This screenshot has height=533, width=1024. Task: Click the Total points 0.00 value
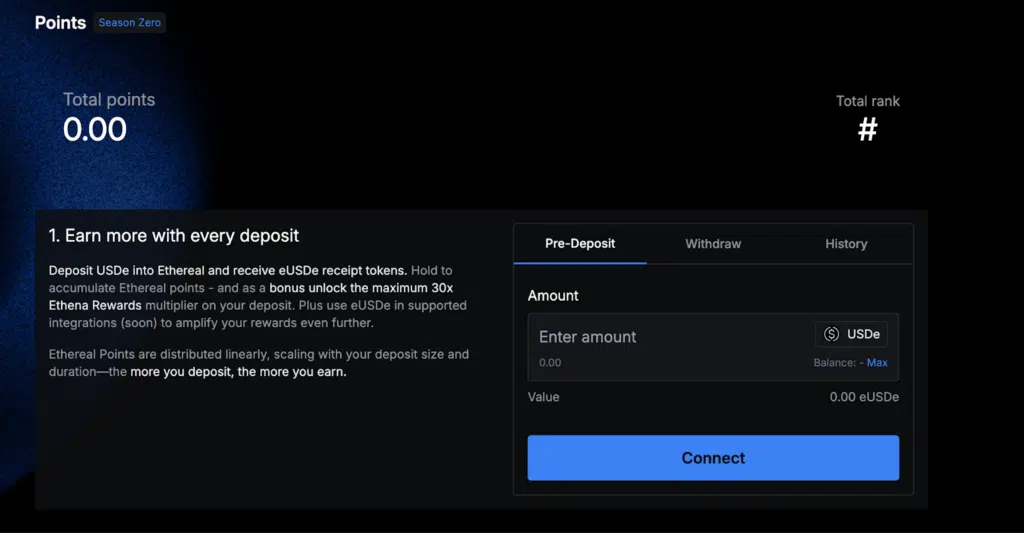click(x=95, y=129)
